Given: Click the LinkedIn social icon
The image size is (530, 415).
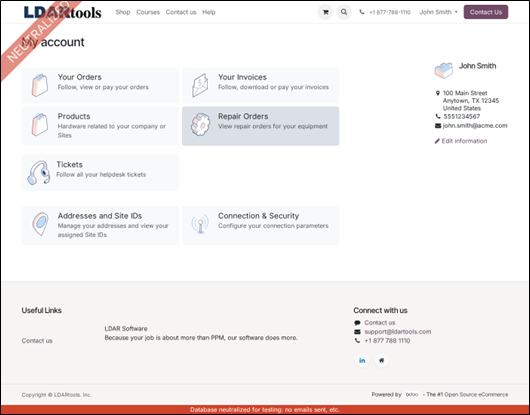Looking at the screenshot, I should coord(362,360).
